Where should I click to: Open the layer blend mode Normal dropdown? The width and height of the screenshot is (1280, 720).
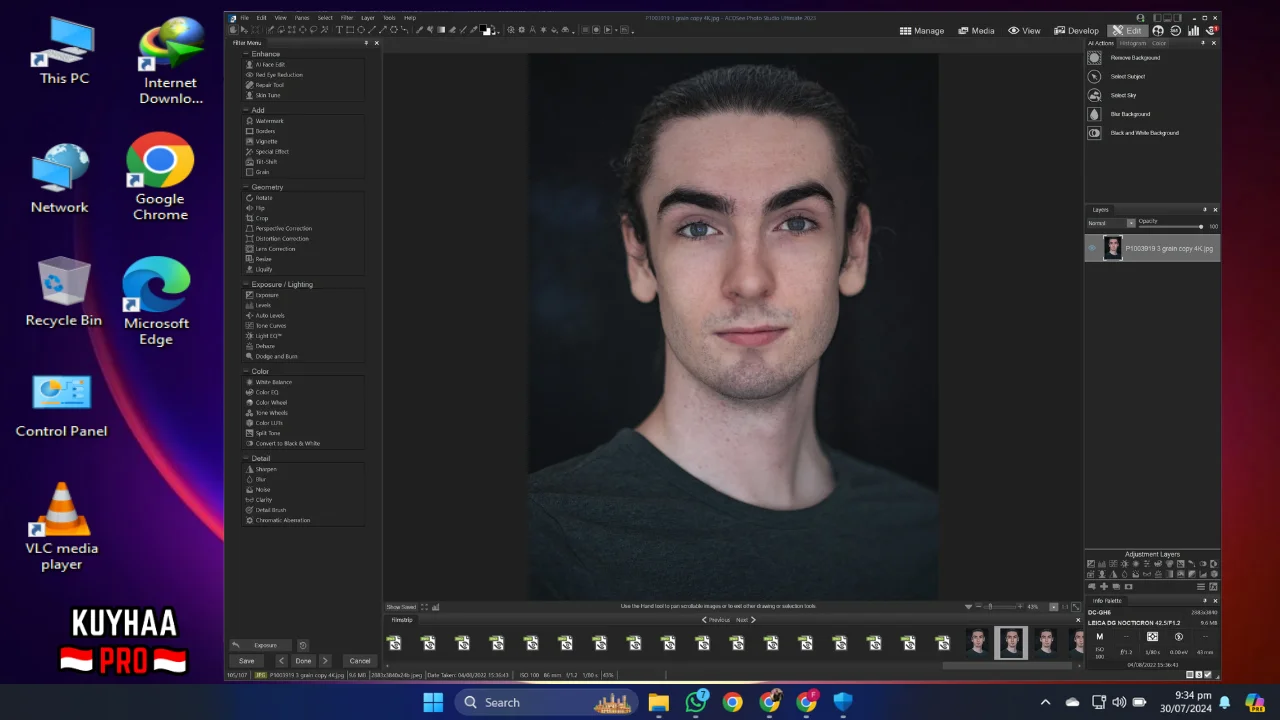pyautogui.click(x=1111, y=223)
